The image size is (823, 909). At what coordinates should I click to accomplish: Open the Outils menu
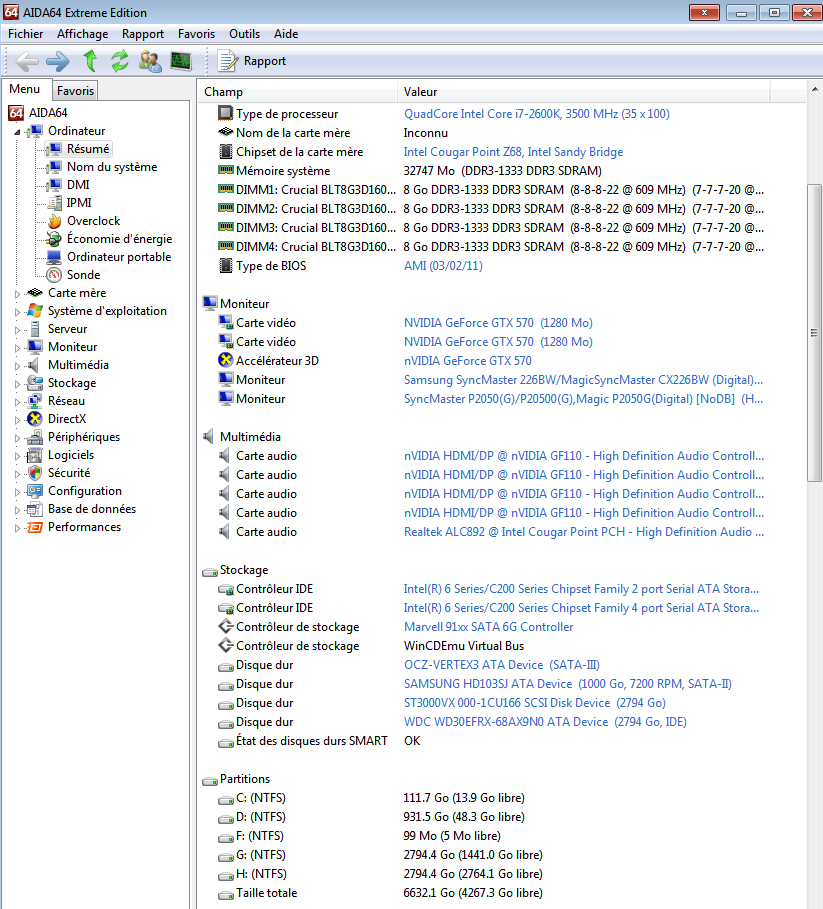coord(244,33)
